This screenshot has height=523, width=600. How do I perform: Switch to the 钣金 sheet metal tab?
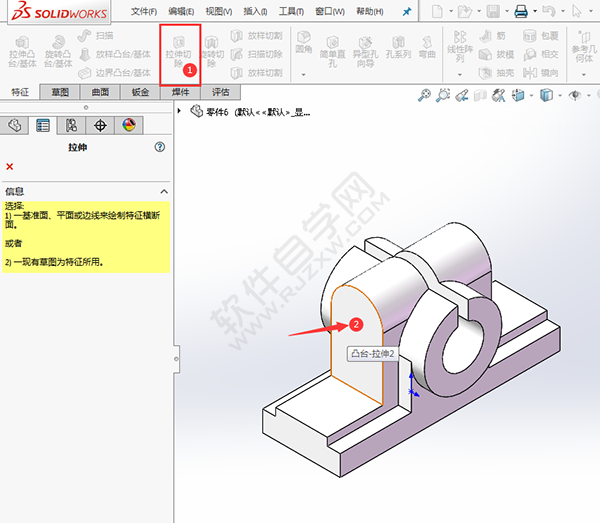point(140,92)
